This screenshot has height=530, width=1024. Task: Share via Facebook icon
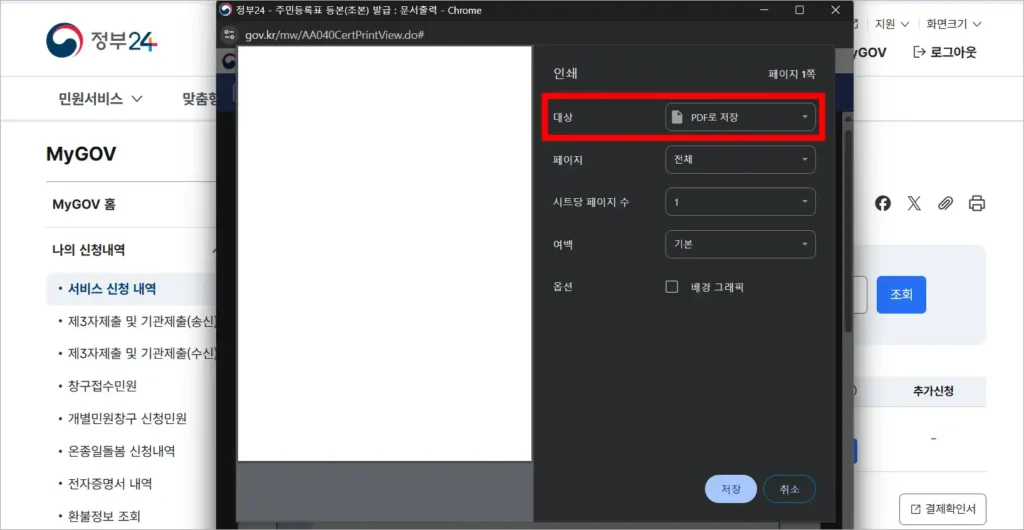point(883,203)
